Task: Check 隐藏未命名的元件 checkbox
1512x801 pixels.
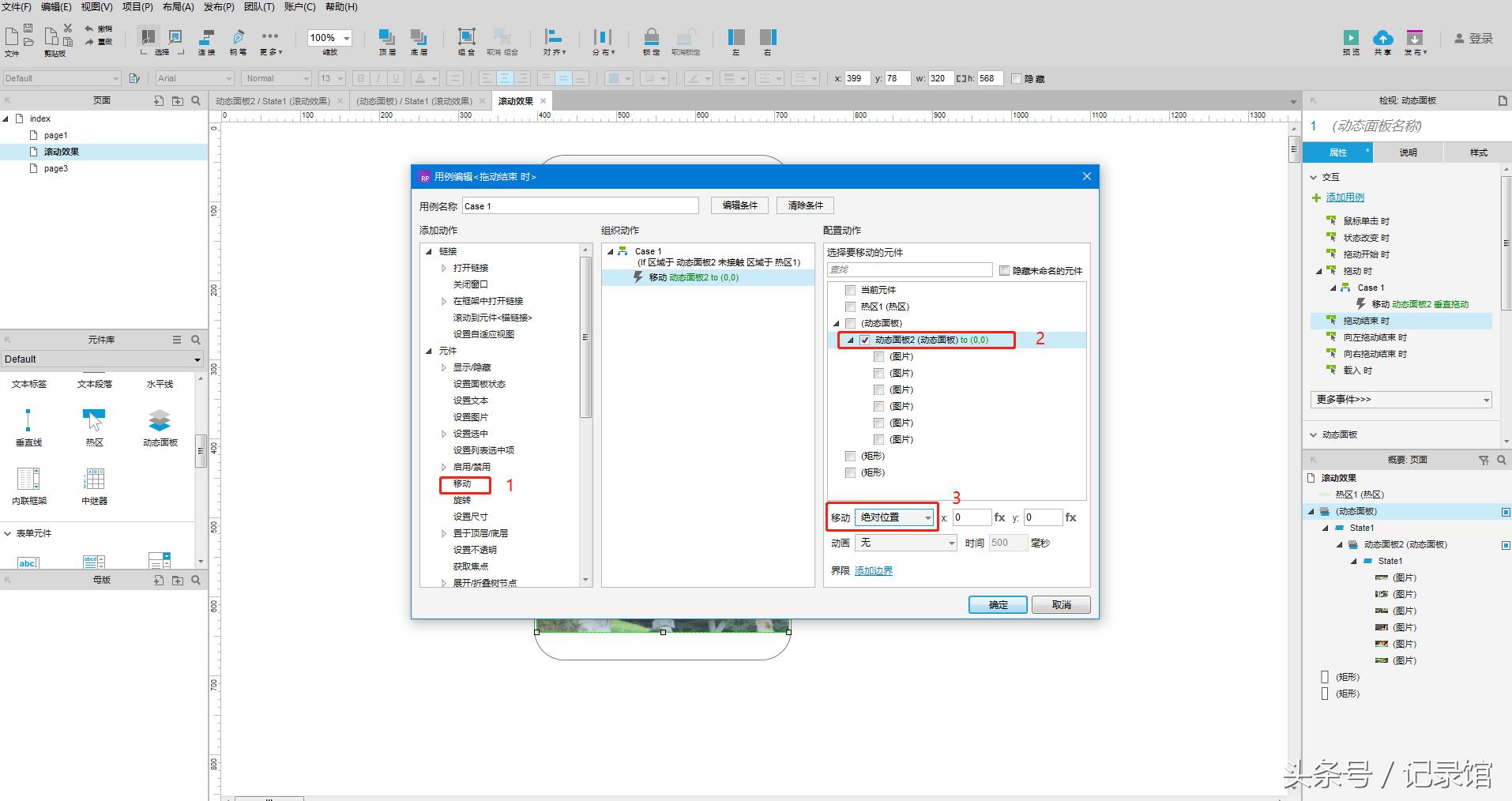Action: tap(1004, 270)
